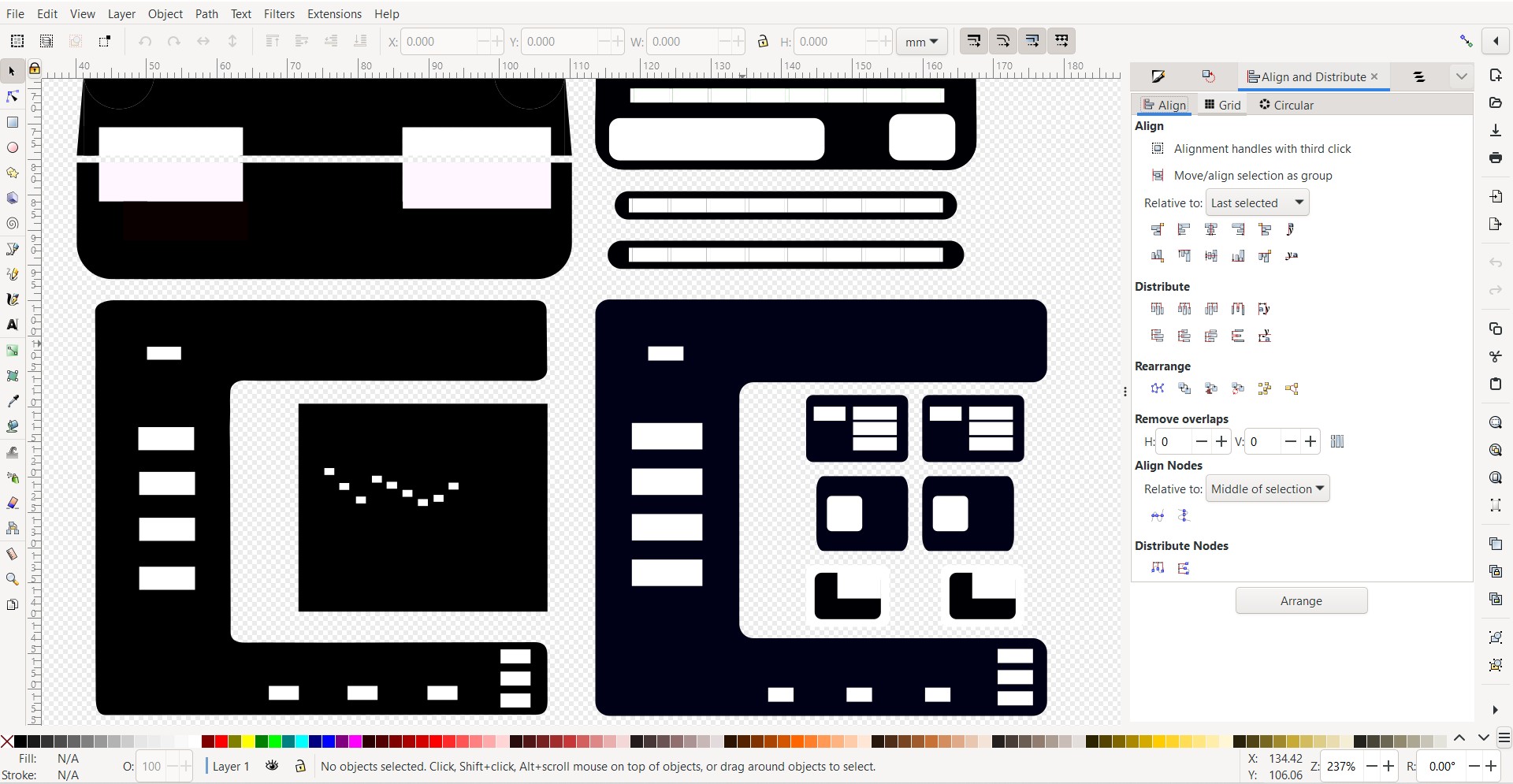The height and width of the screenshot is (784, 1513).
Task: Toggle scaling stroke width with objects
Action: tap(973, 41)
